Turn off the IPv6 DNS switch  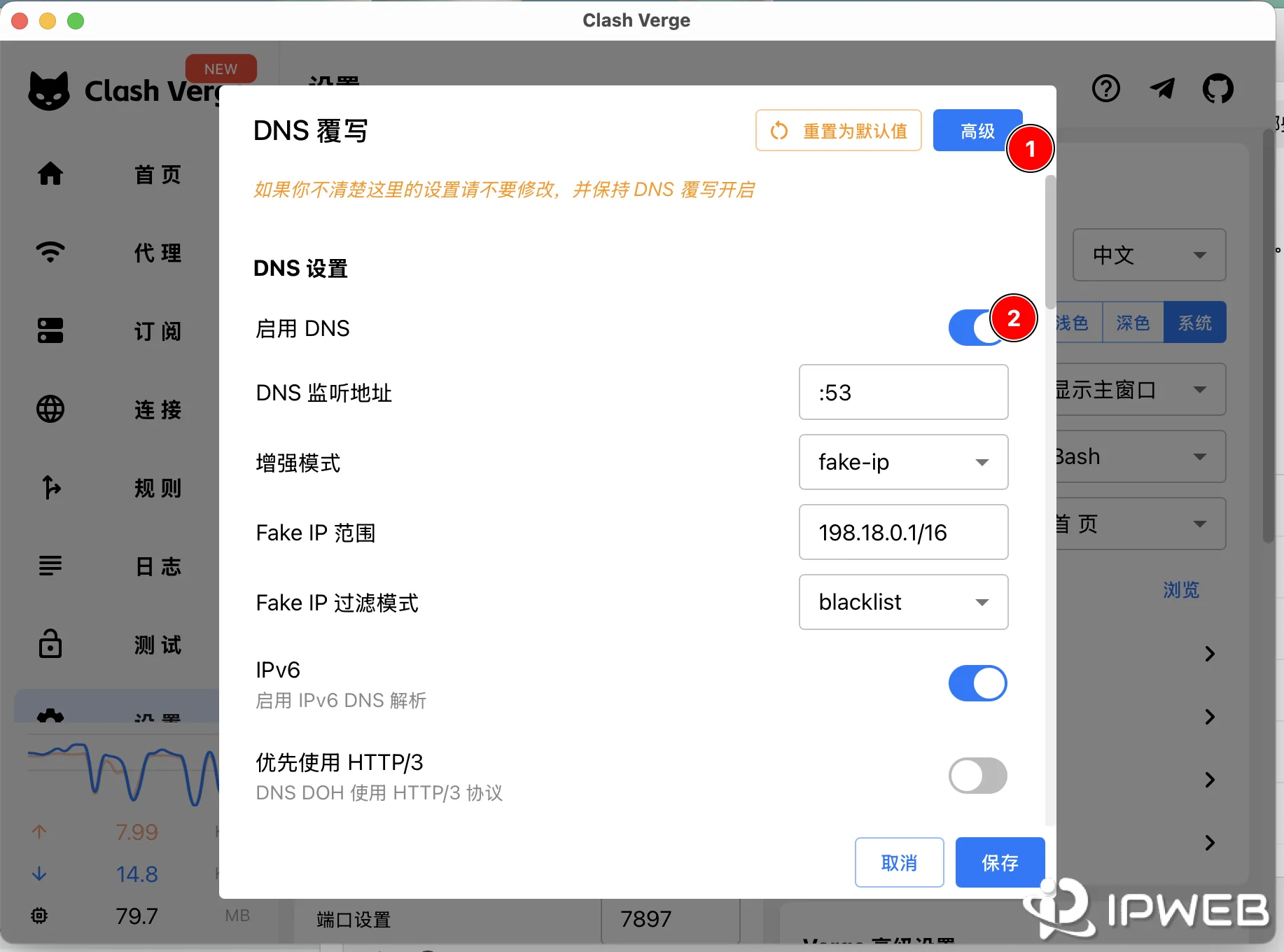pyautogui.click(x=977, y=683)
